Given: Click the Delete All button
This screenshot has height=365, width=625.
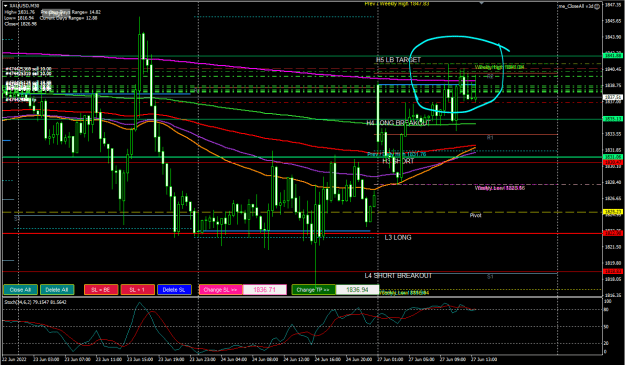Looking at the screenshot, I should (57, 290).
